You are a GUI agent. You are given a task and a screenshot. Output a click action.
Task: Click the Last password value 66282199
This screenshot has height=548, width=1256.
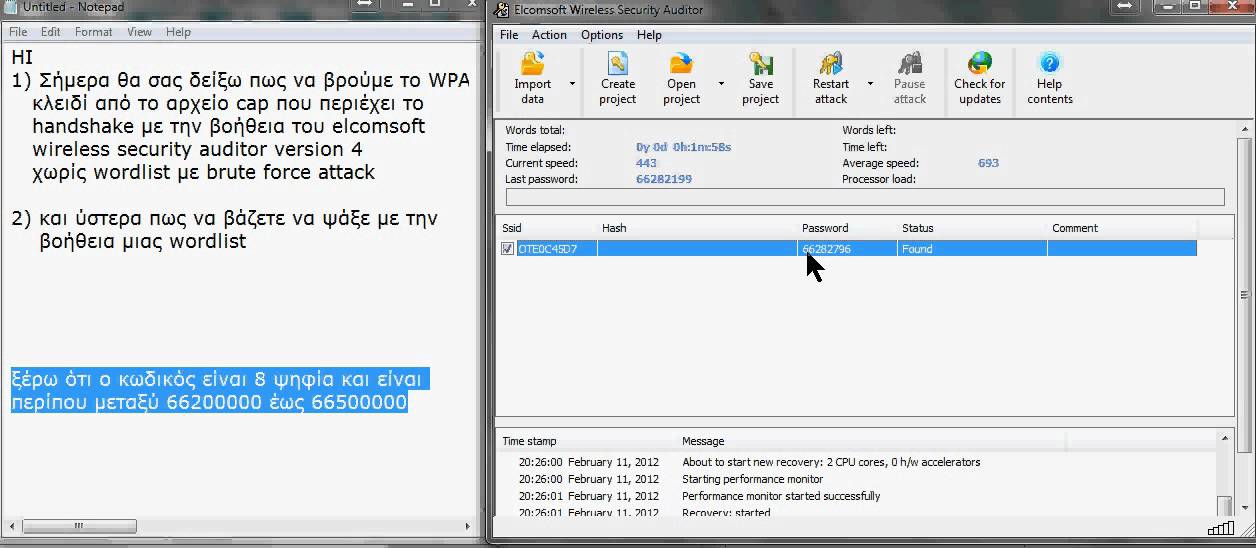pos(664,179)
